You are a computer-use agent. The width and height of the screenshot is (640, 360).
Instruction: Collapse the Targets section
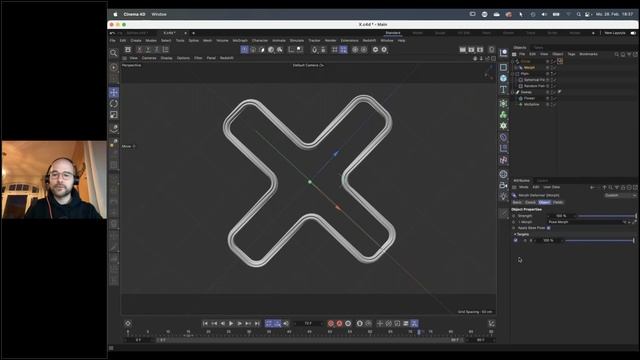[x=515, y=234]
